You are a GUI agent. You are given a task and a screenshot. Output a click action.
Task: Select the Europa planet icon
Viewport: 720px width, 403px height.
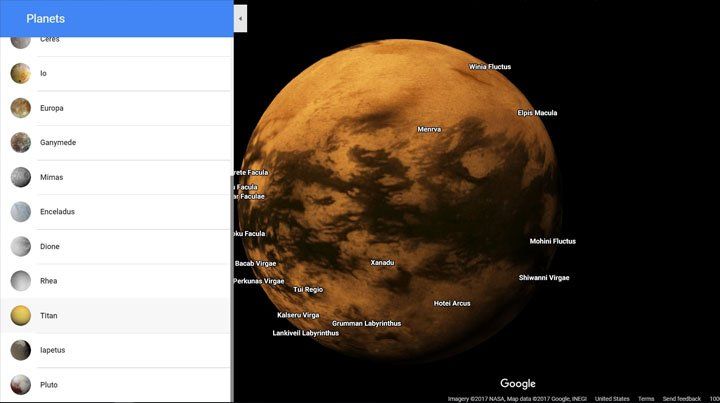pos(20,108)
